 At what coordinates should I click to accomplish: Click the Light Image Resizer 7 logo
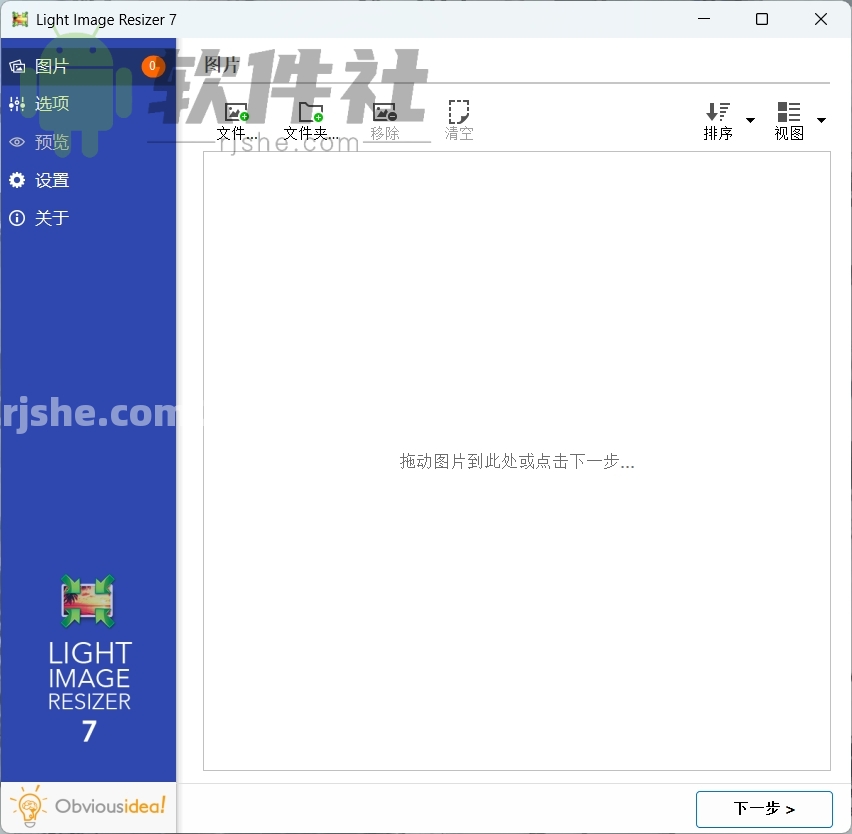click(x=88, y=603)
